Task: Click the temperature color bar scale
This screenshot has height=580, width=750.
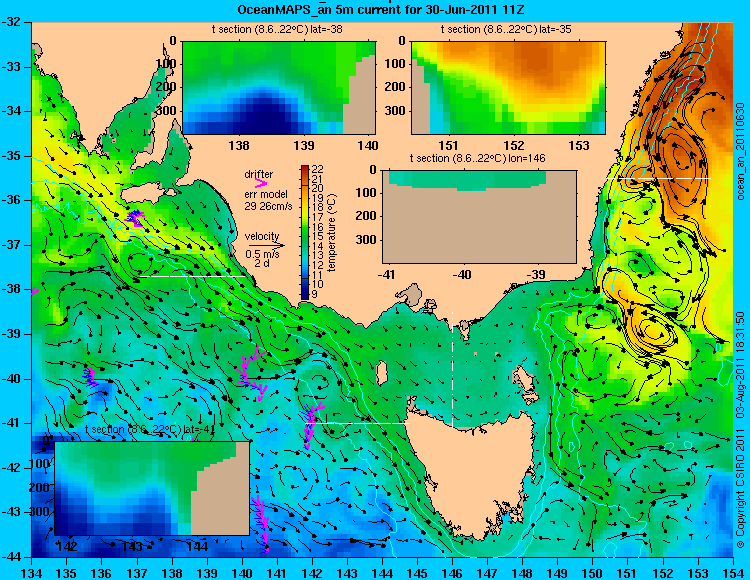Action: [305, 232]
